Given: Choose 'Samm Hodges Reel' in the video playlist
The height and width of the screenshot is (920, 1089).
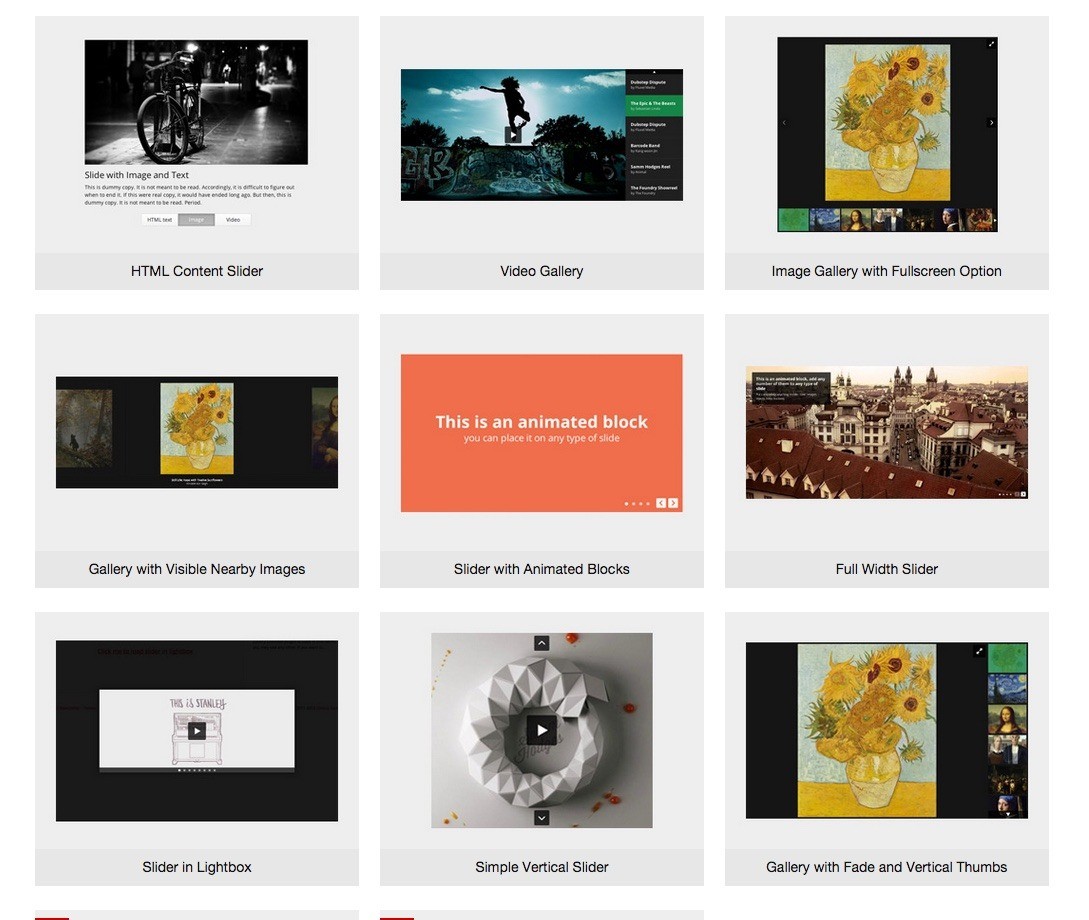Looking at the screenshot, I should point(654,169).
